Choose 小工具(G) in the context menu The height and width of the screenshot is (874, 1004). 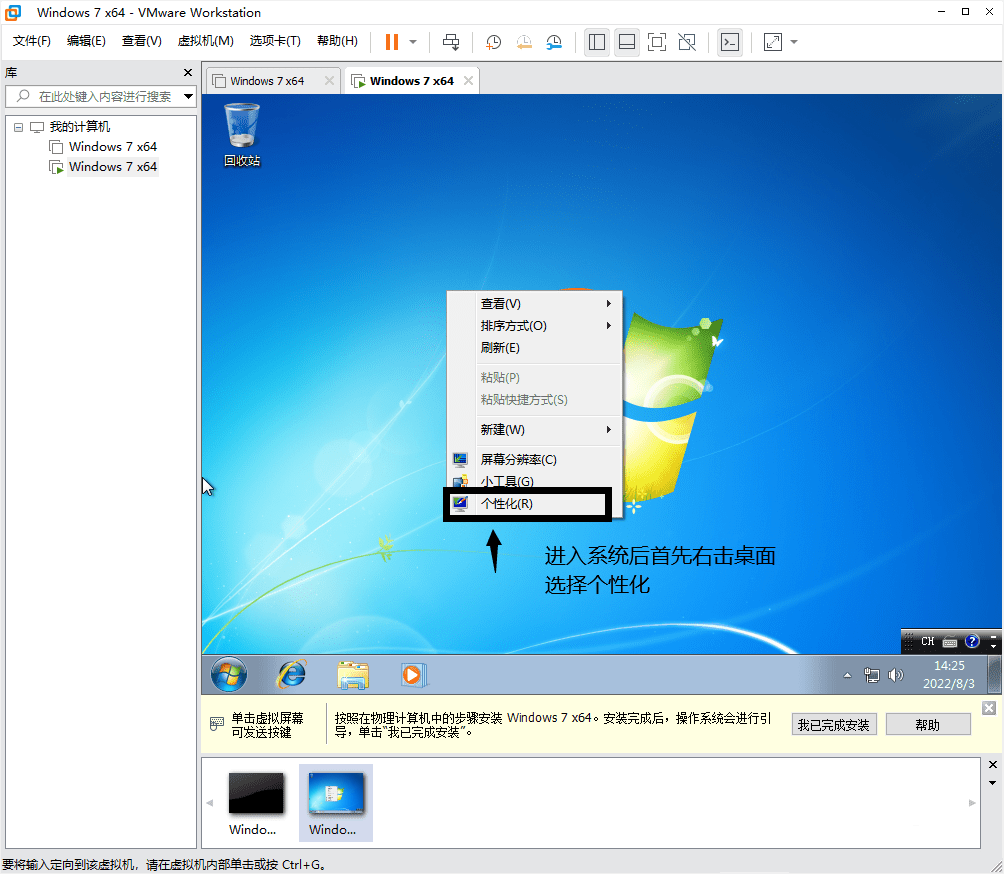534,481
